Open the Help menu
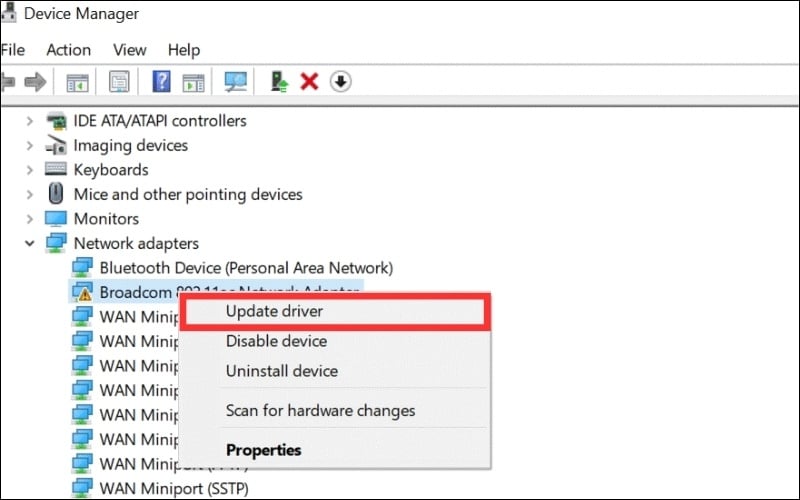 click(x=184, y=50)
